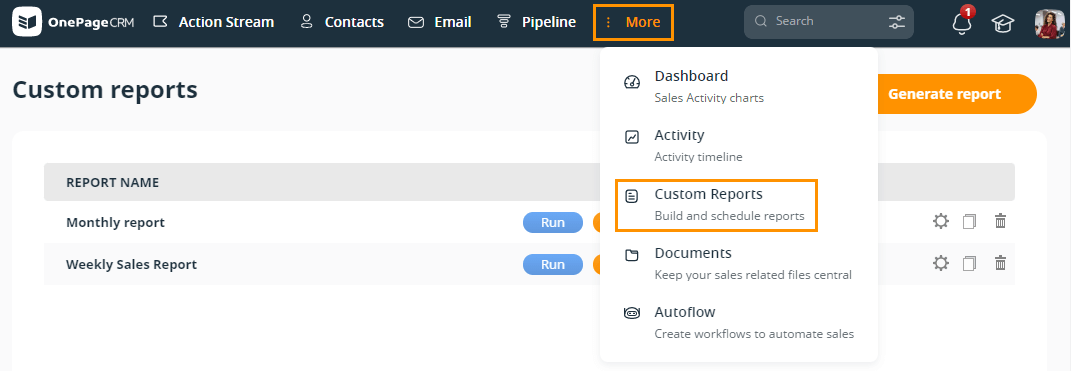The width and height of the screenshot is (1071, 371).
Task: Open the graduation cap help icon
Action: (1003, 24)
